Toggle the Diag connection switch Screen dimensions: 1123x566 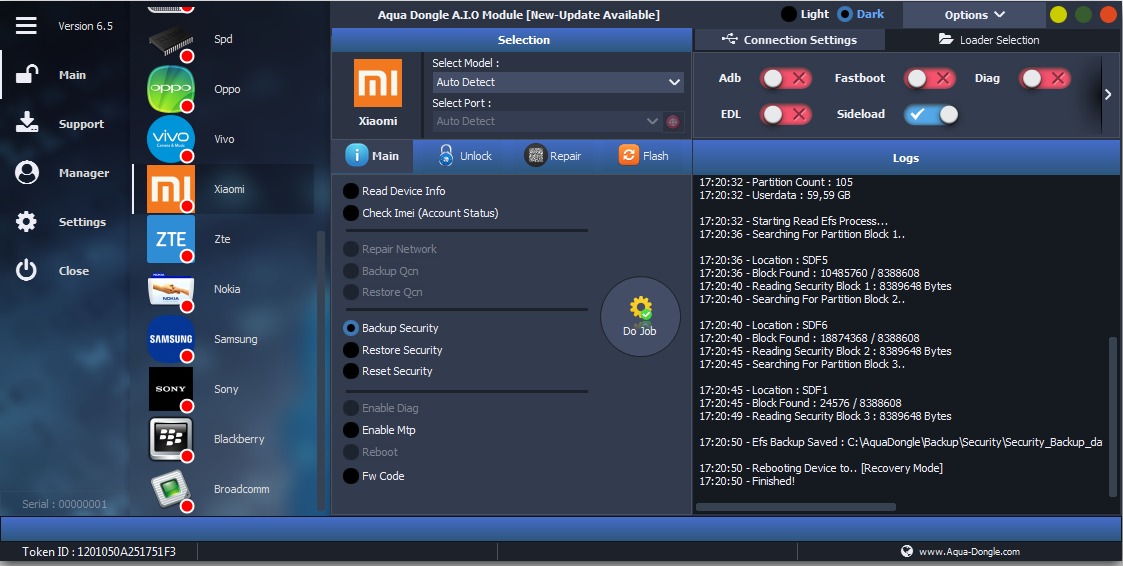click(x=1045, y=78)
